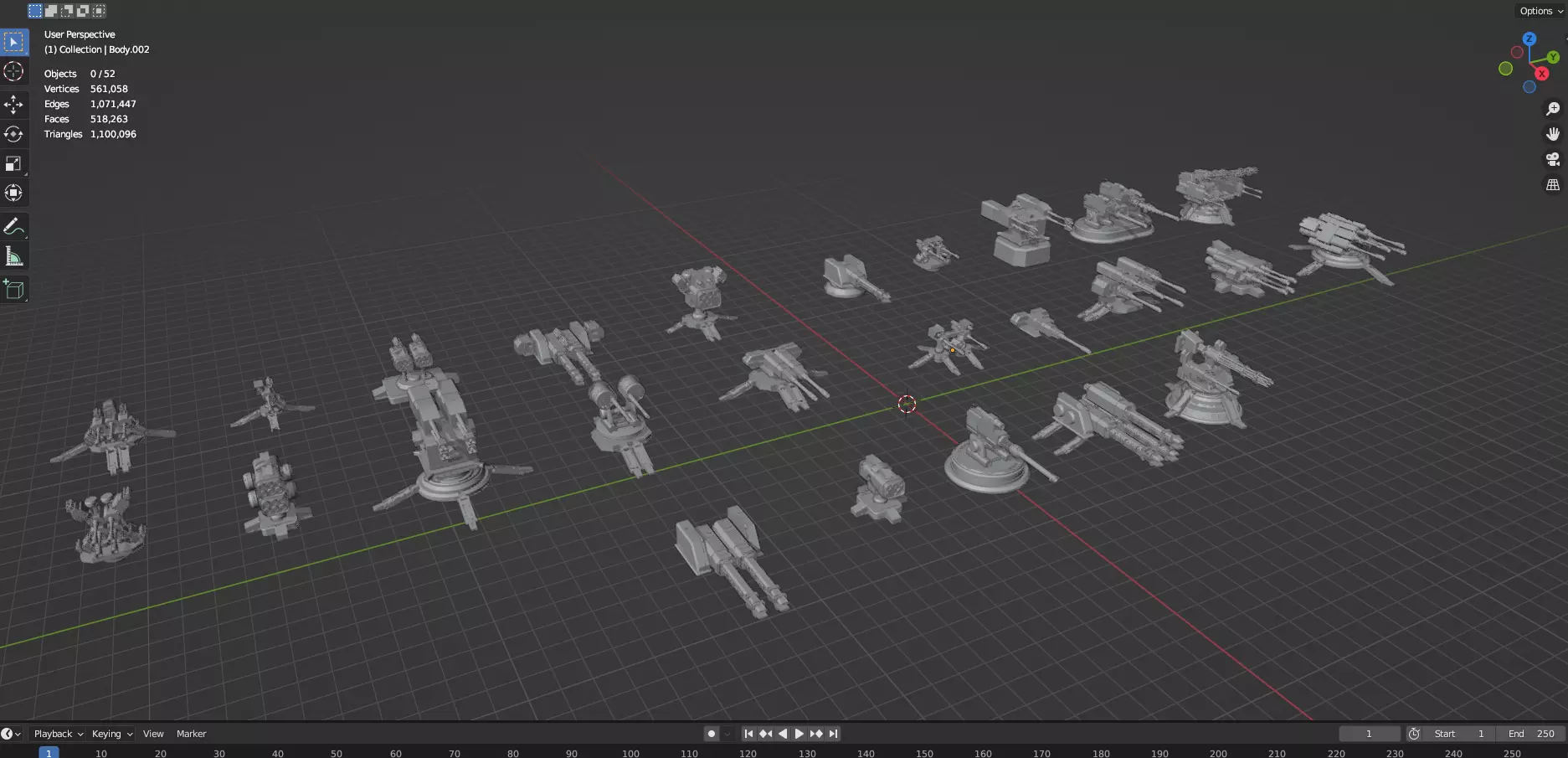Click the Vertices count 561,058
The height and width of the screenshot is (758, 1568).
(x=109, y=89)
